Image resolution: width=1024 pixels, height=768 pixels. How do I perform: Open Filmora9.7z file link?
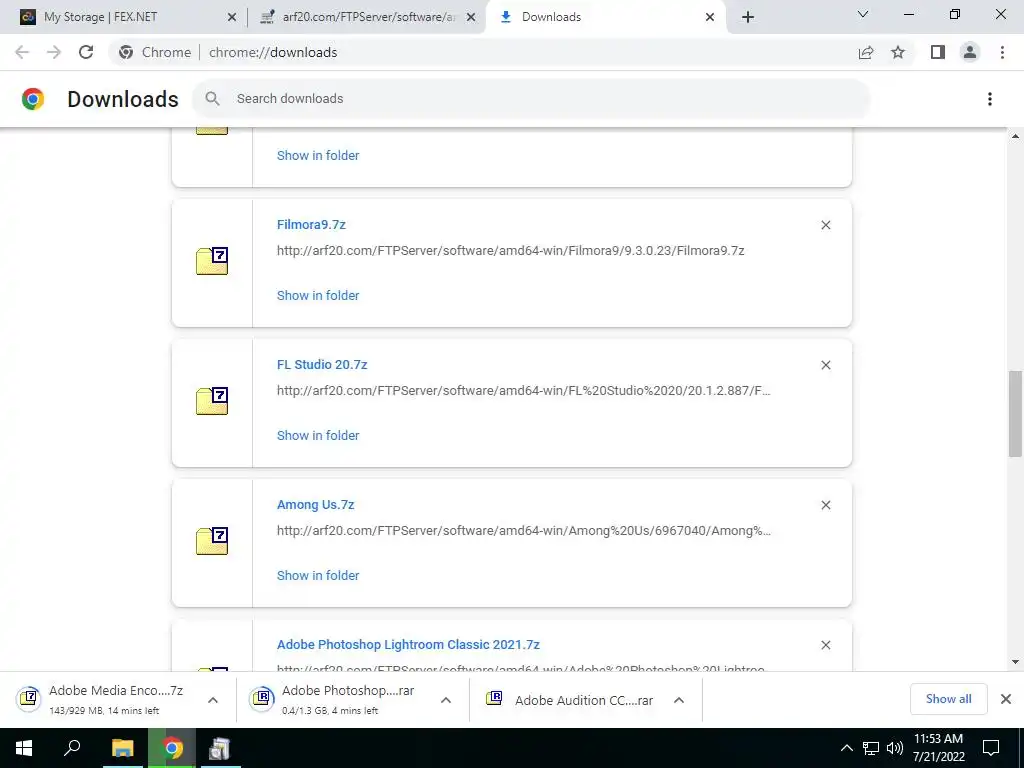pyautogui.click(x=311, y=225)
